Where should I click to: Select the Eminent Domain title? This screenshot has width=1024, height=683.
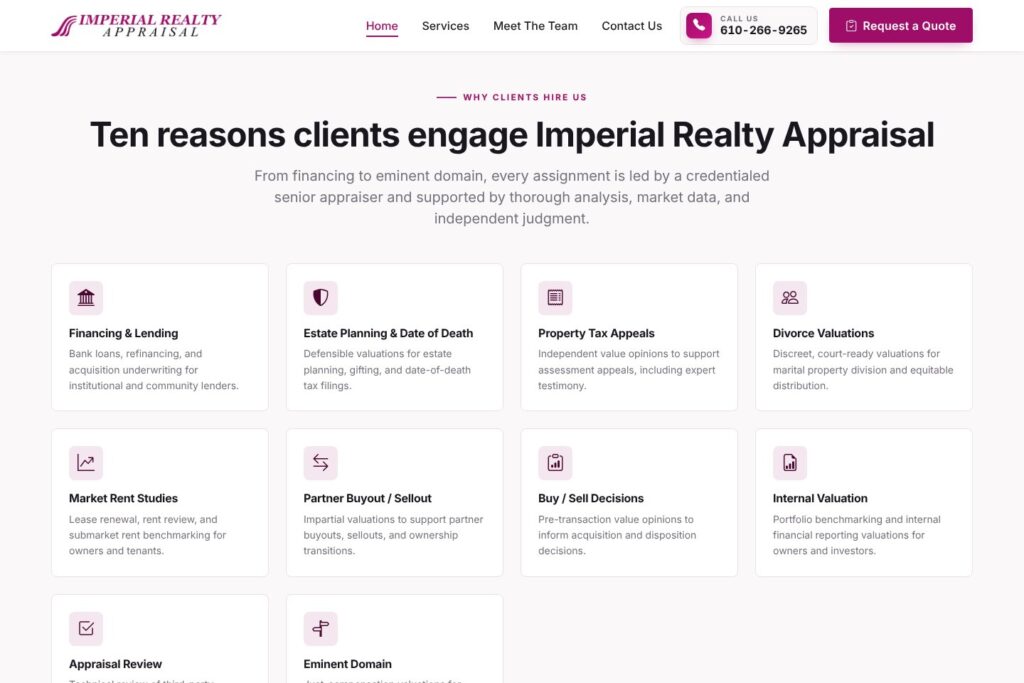tap(347, 664)
